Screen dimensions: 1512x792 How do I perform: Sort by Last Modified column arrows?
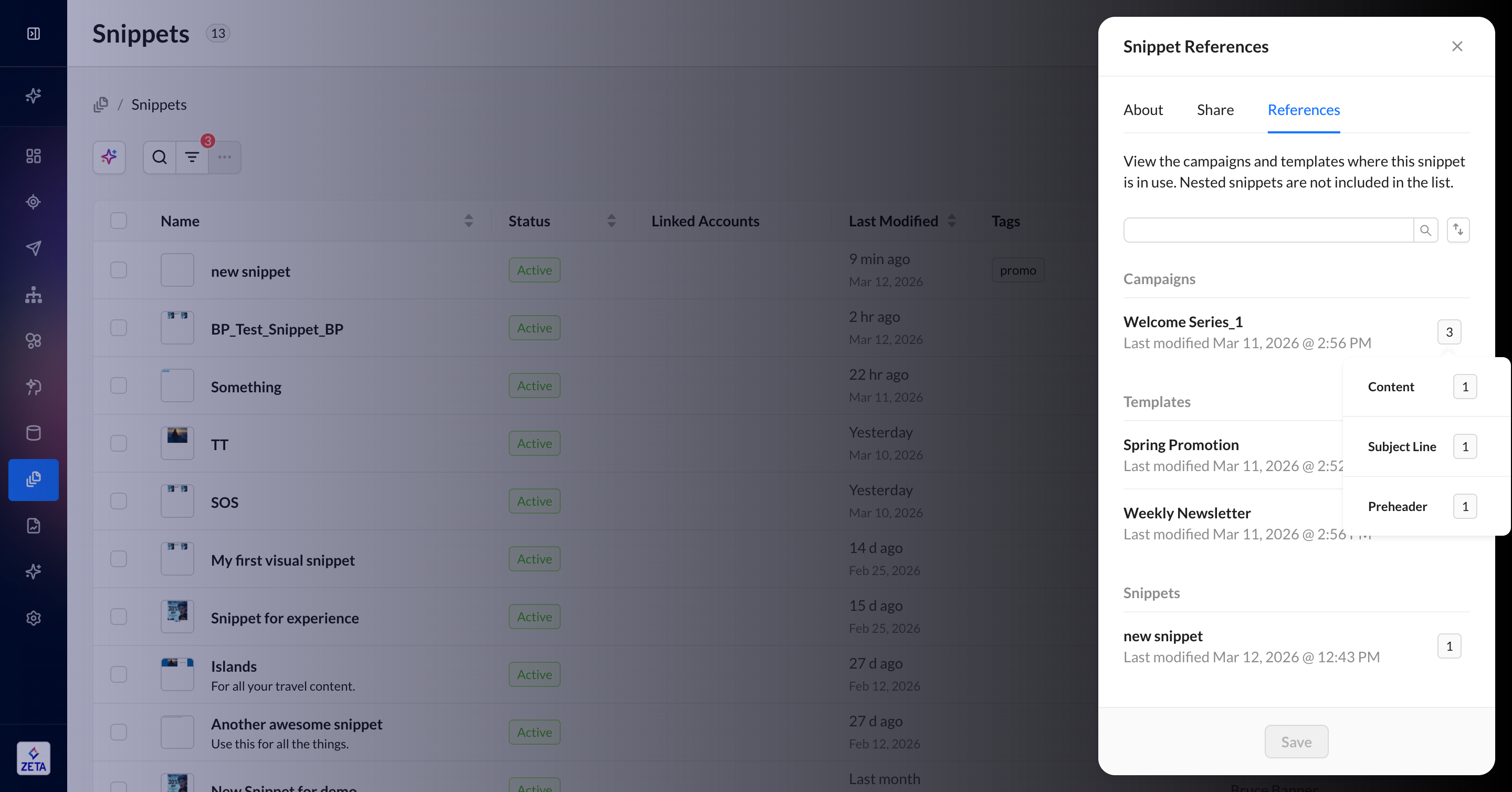click(951, 221)
